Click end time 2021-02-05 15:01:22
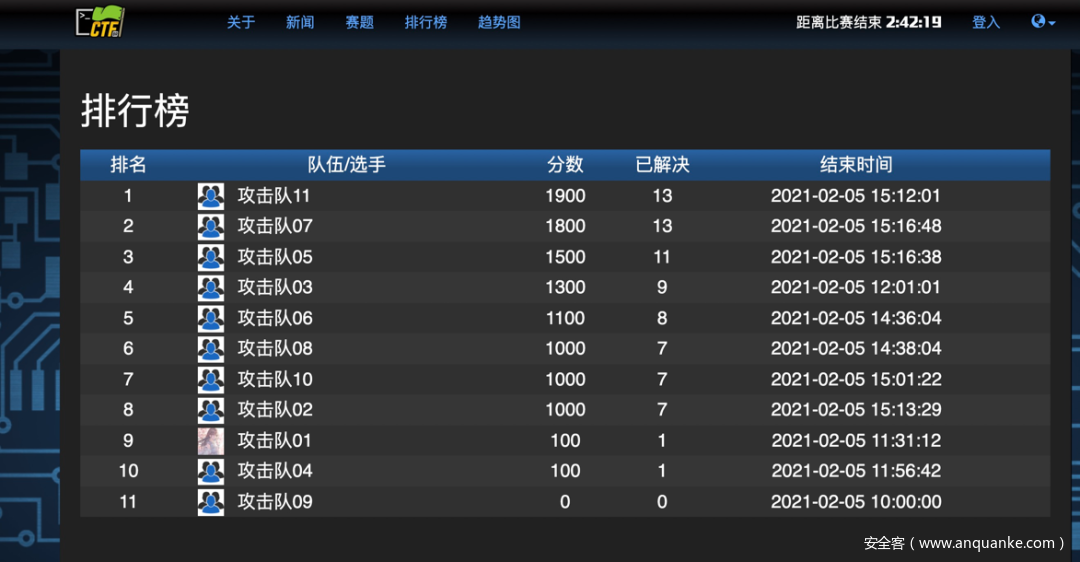 pos(856,379)
